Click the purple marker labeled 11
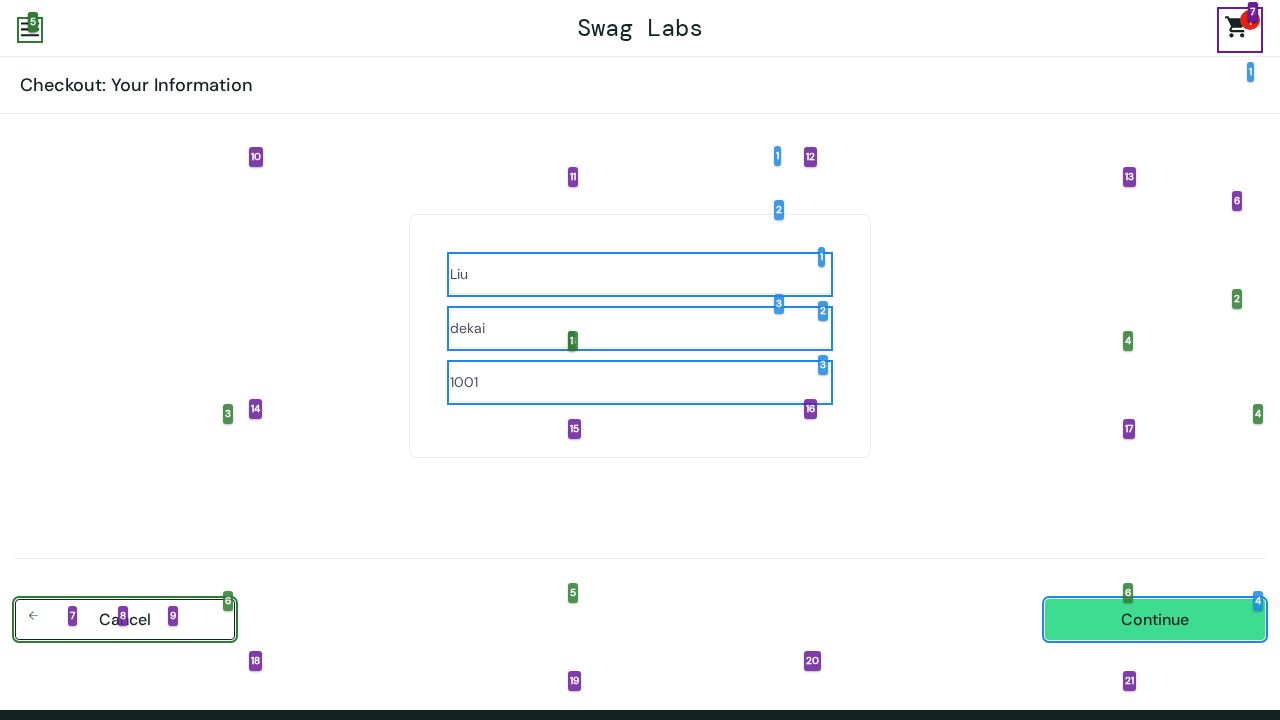Viewport: 1280px width, 720px height. tap(573, 177)
